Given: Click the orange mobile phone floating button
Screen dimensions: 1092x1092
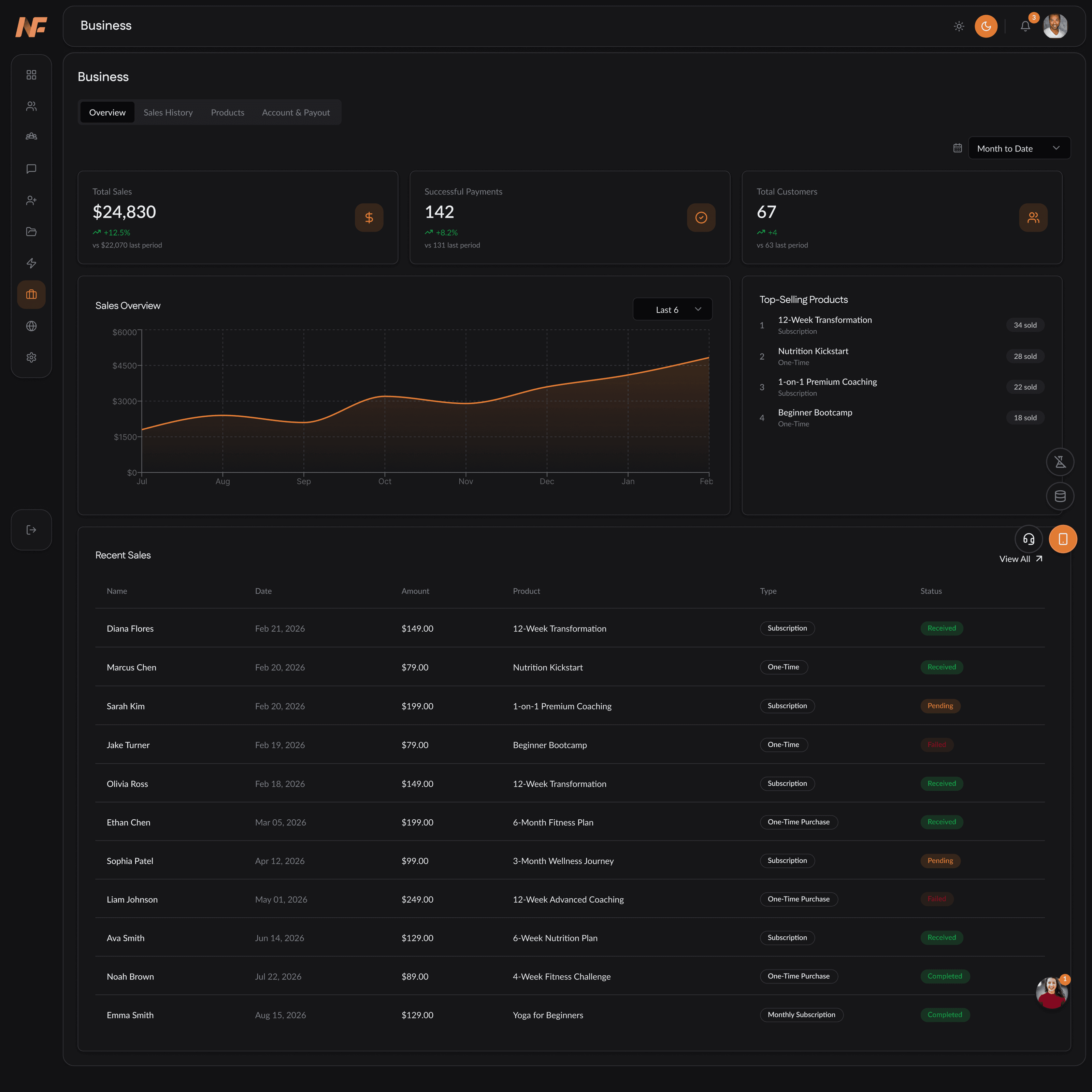Looking at the screenshot, I should 1063,539.
